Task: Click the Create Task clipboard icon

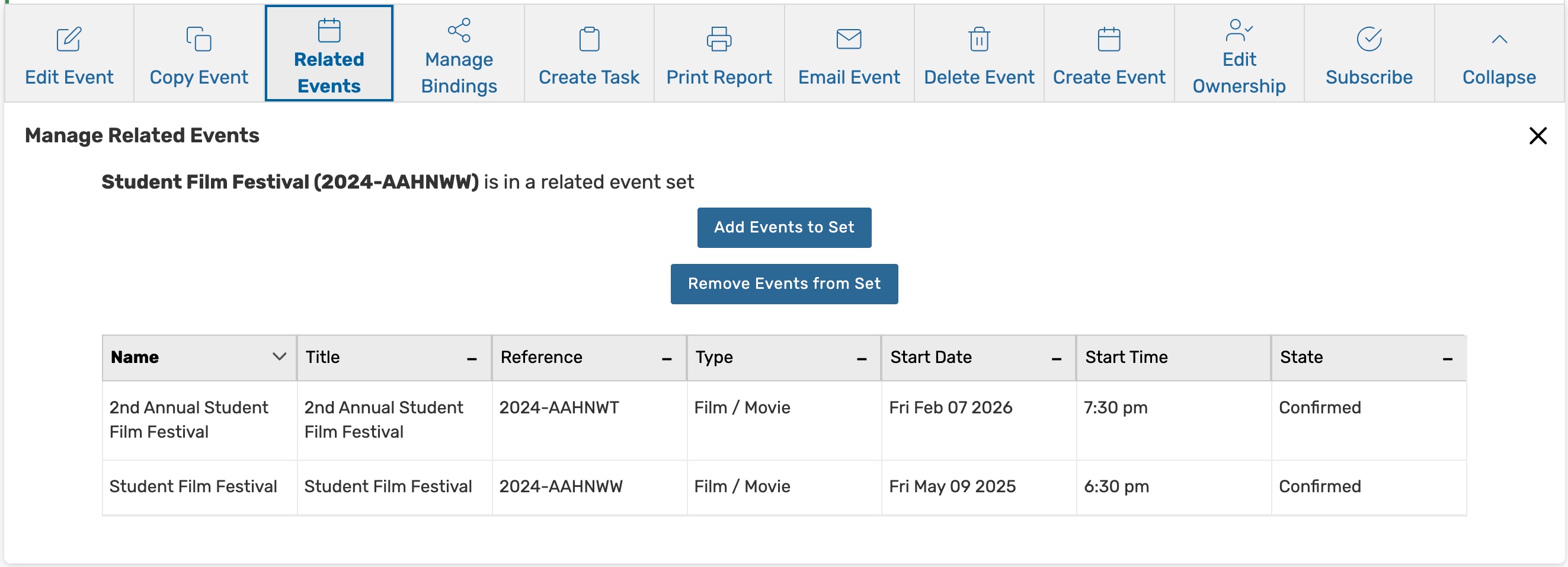Action: (x=588, y=39)
